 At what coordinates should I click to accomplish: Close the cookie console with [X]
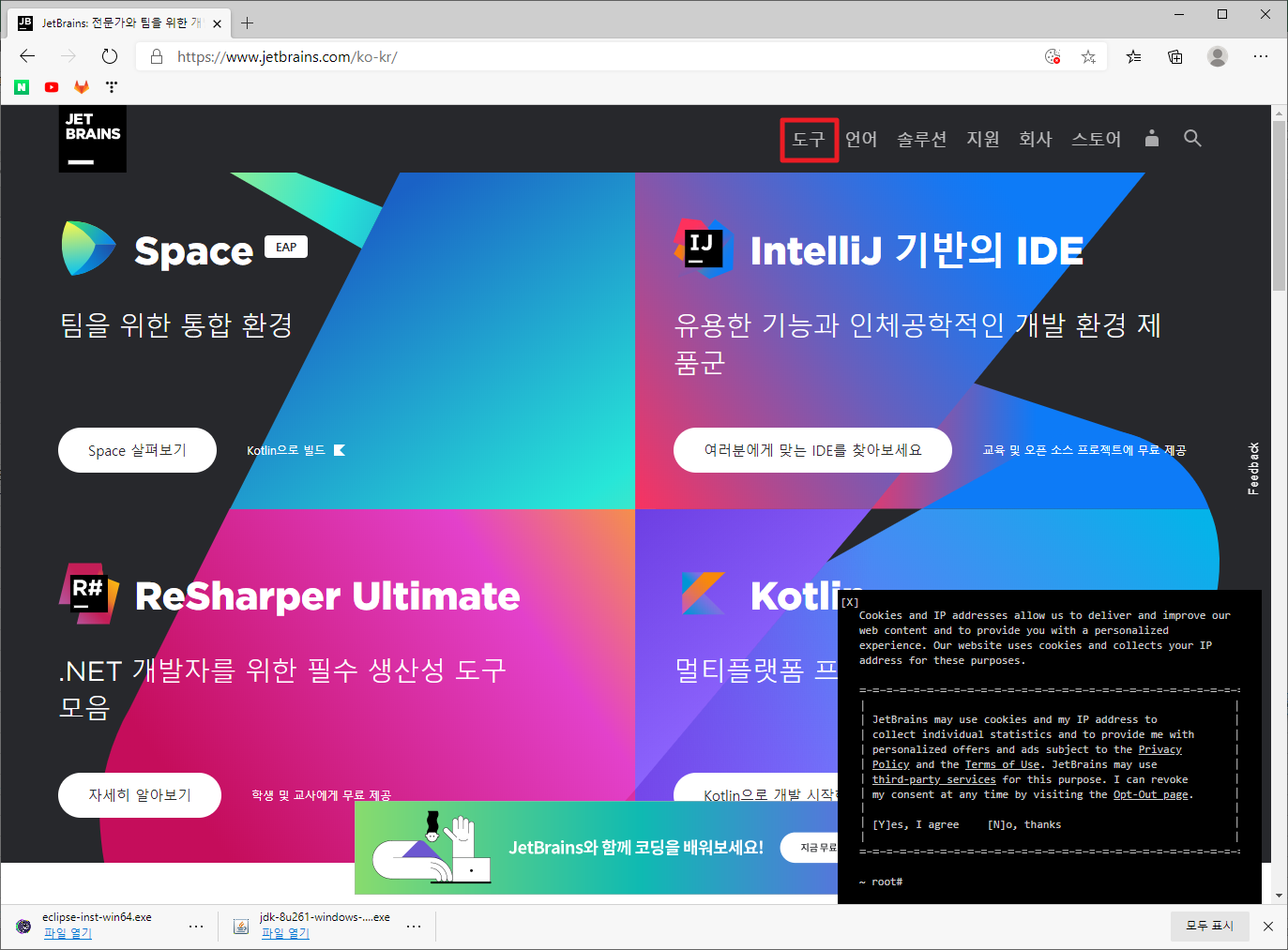[x=850, y=602]
